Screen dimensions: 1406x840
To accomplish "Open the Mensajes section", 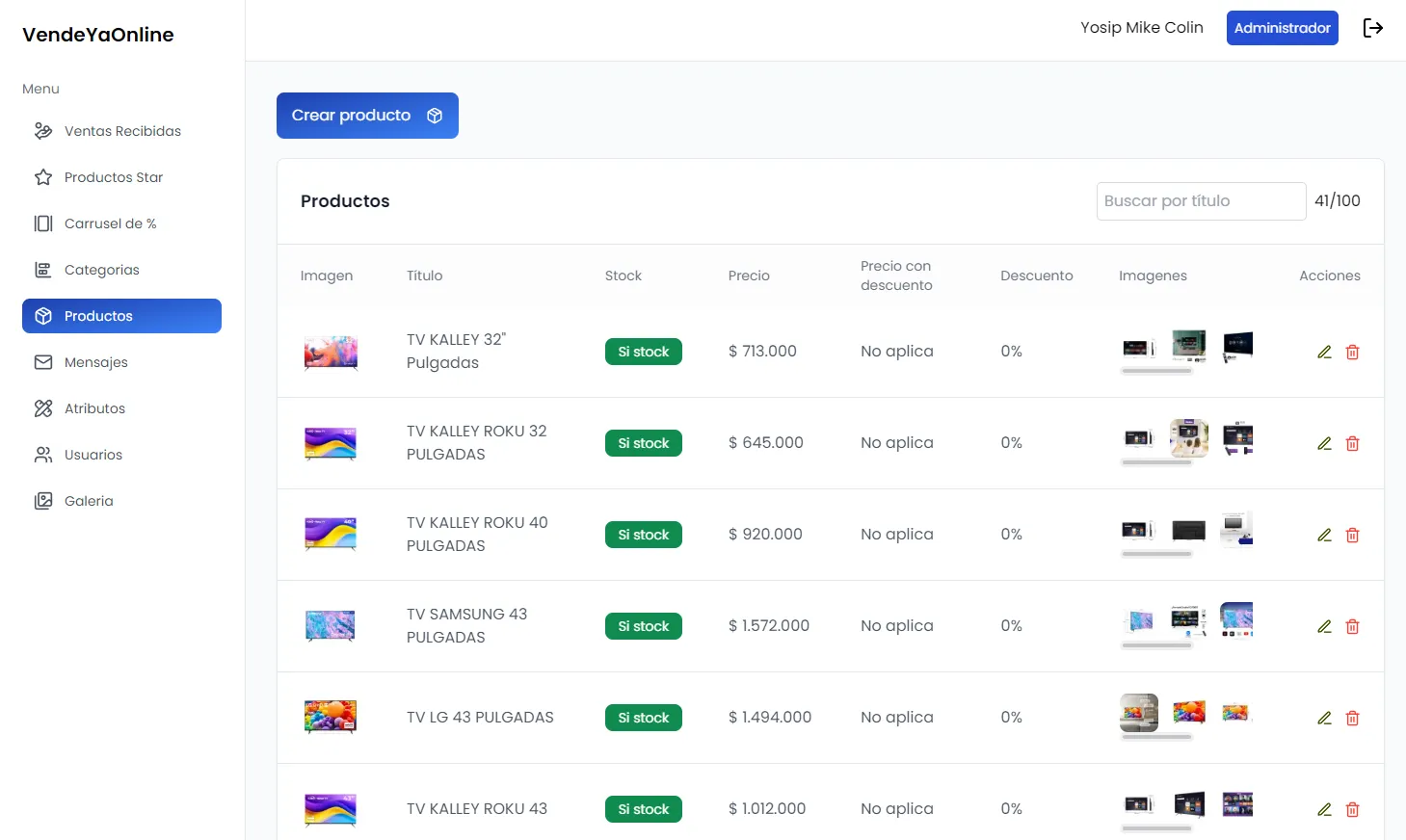I will (x=121, y=362).
